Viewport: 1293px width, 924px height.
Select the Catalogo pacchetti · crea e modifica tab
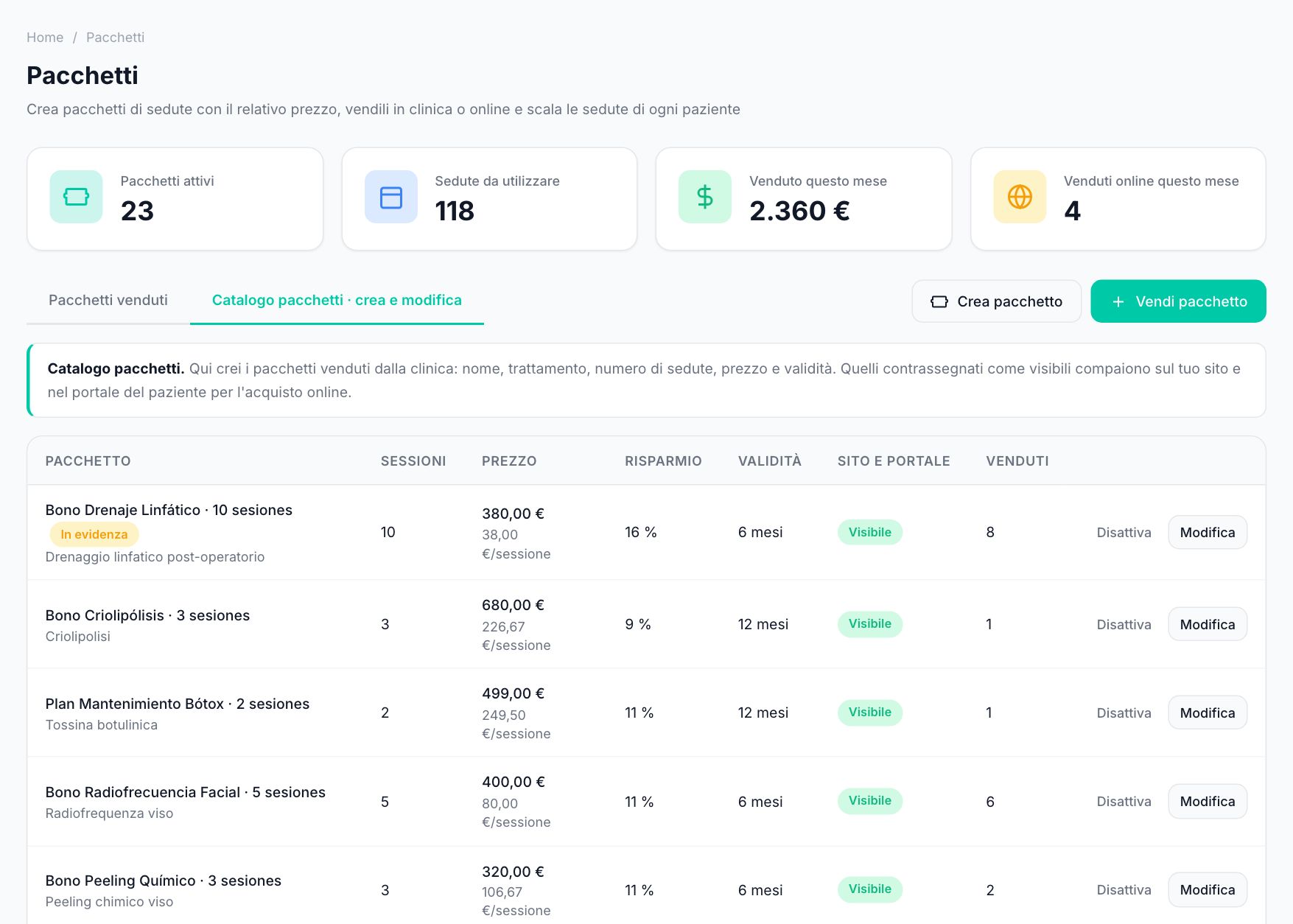[x=337, y=300]
